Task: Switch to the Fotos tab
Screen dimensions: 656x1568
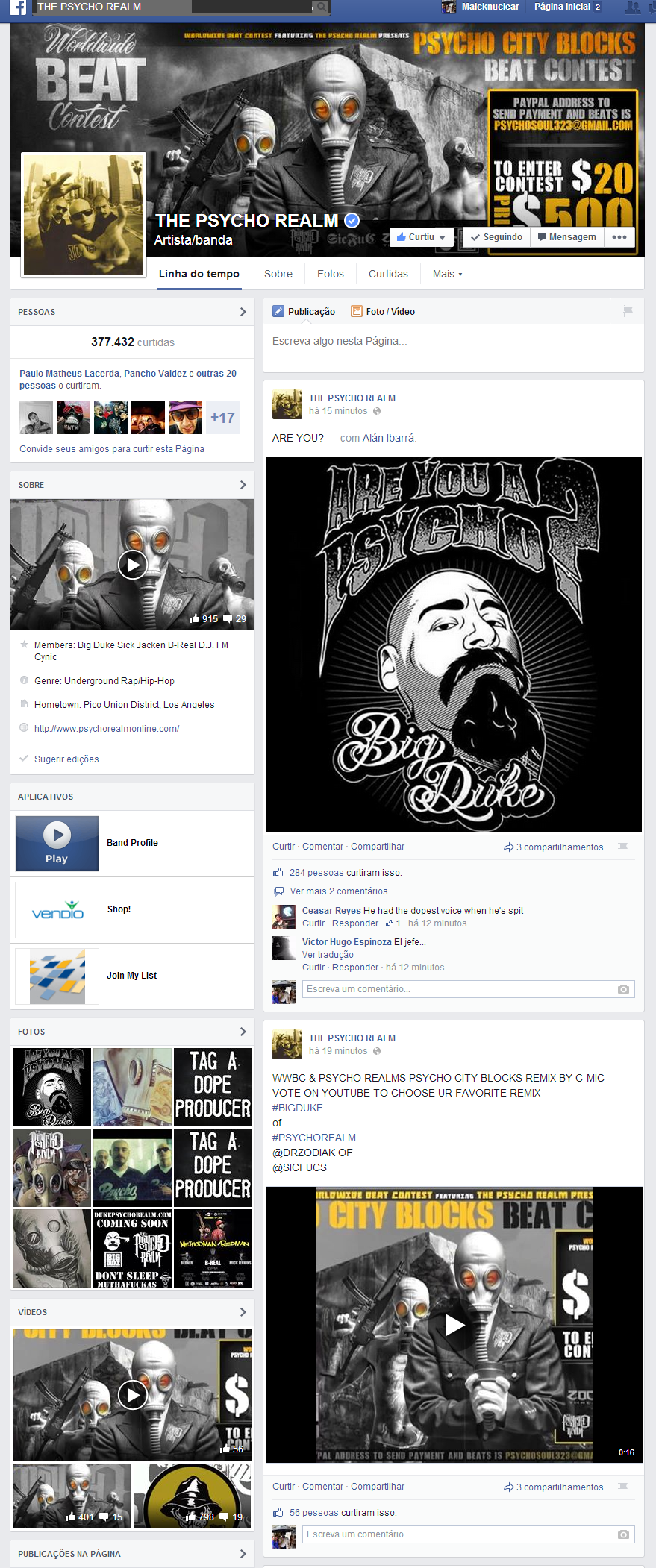Action: pos(331,274)
